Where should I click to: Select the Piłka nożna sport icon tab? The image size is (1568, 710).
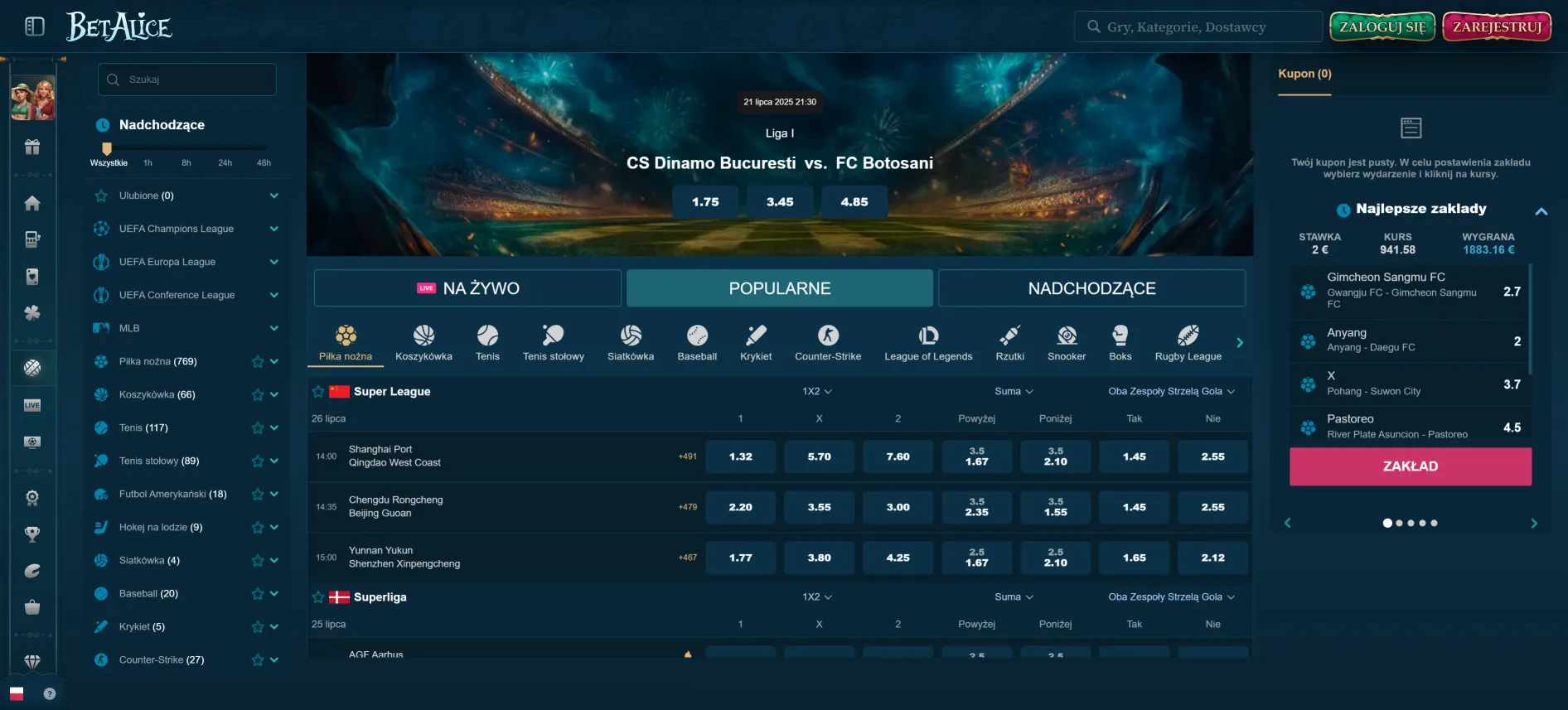pos(346,343)
